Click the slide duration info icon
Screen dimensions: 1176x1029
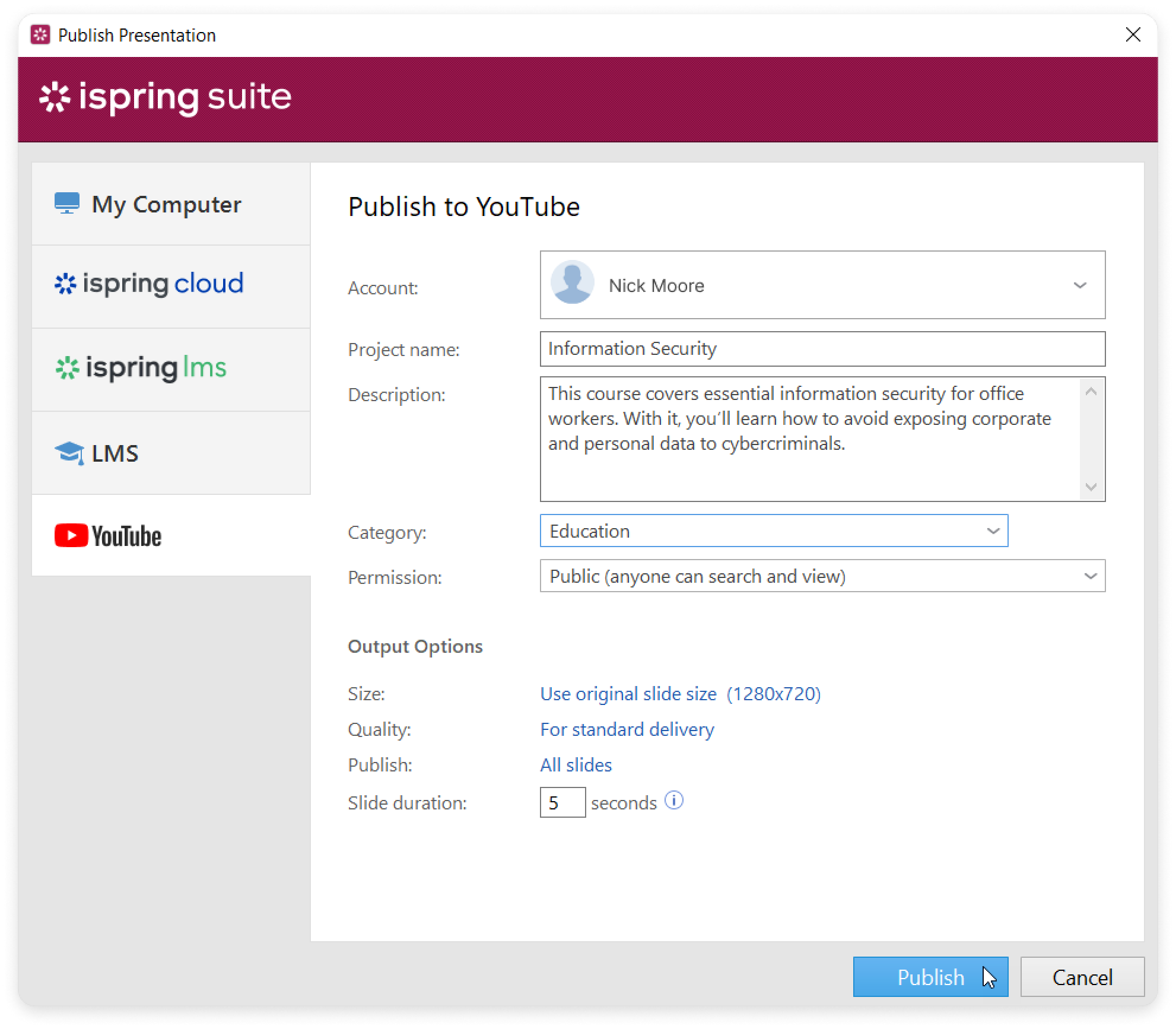pyautogui.click(x=673, y=801)
